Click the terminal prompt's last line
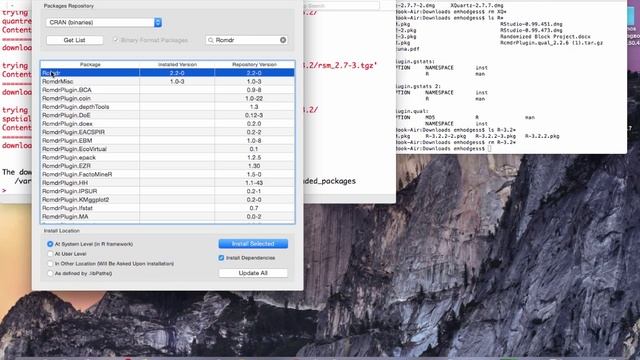Screen dimensions: 640x360 coord(444,149)
